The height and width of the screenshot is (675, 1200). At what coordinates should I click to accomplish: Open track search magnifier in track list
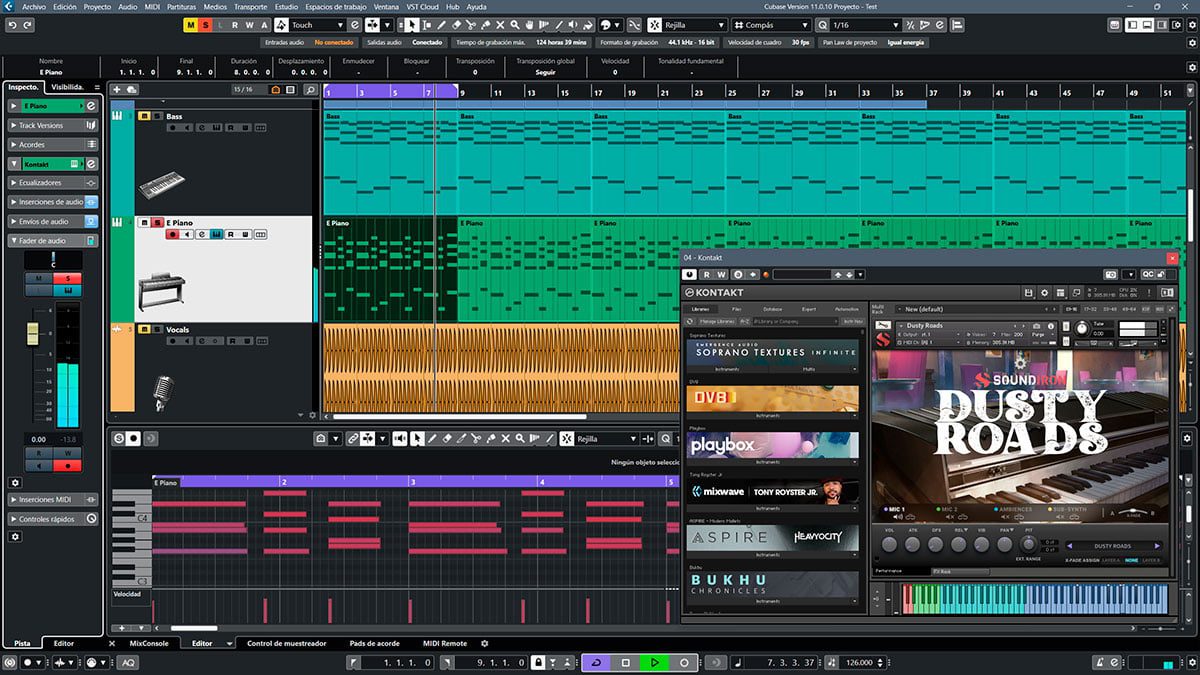point(310,90)
